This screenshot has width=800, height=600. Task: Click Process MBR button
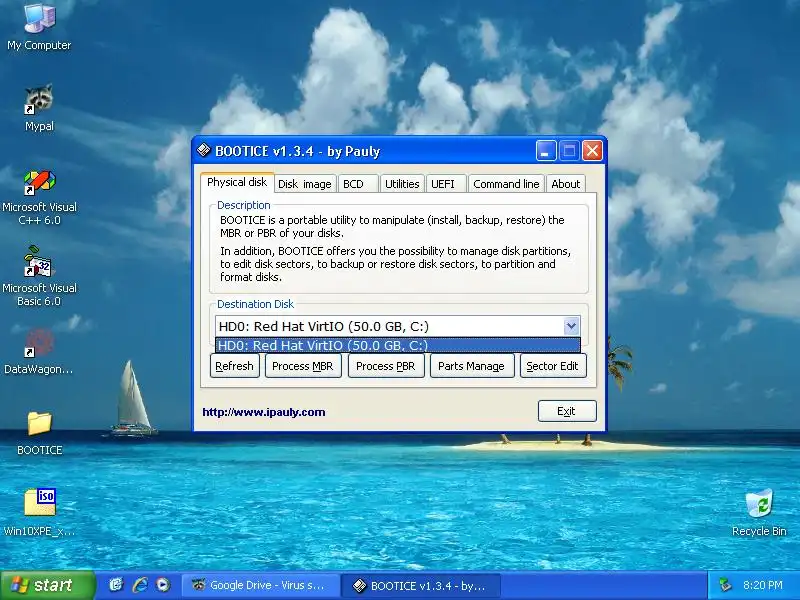(303, 366)
